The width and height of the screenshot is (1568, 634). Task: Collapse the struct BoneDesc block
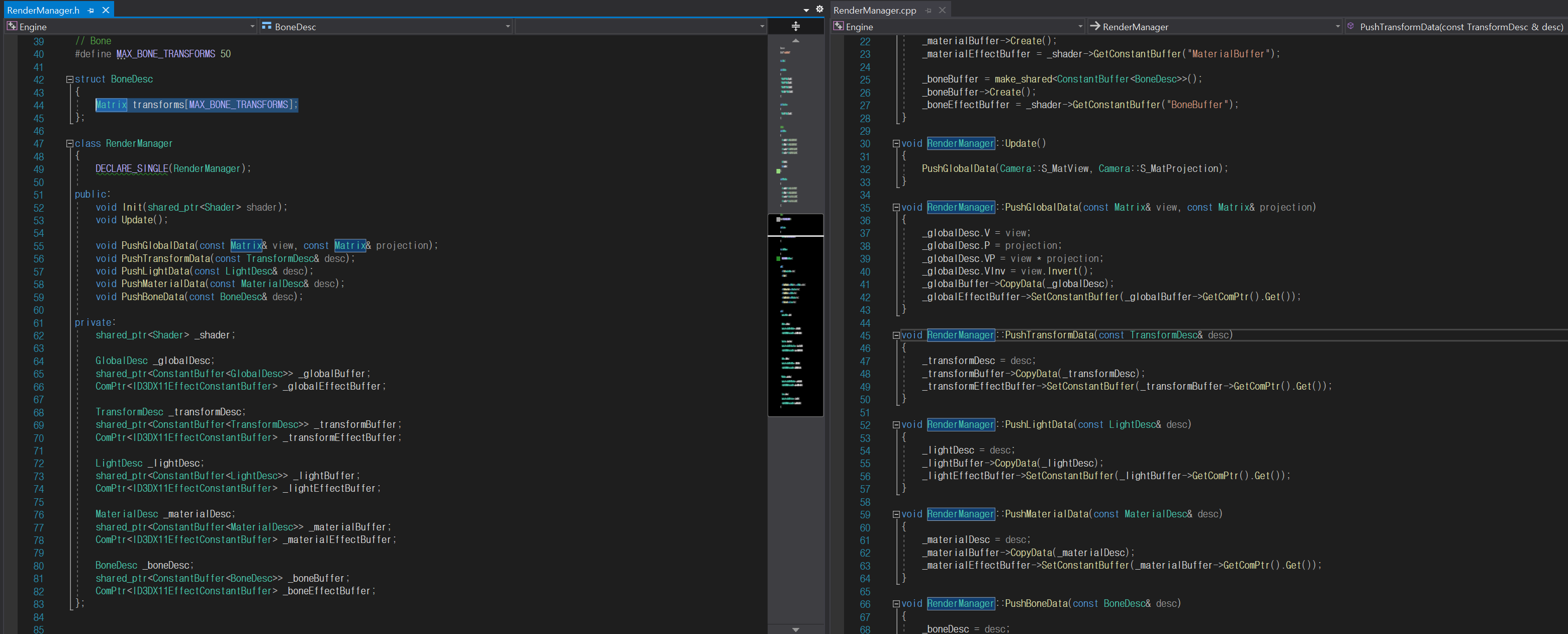tap(69, 80)
